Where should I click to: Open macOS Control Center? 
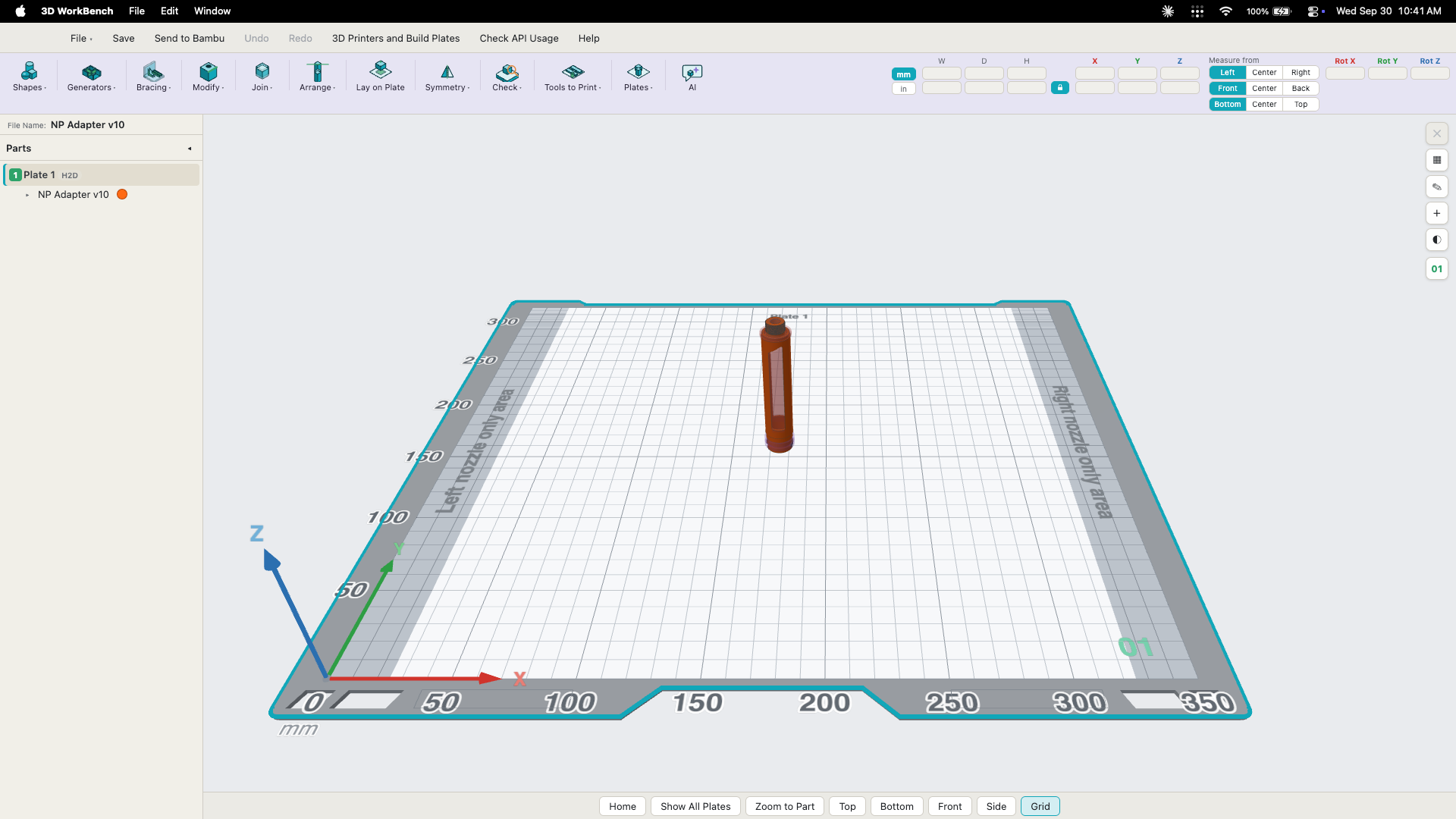(x=1314, y=11)
